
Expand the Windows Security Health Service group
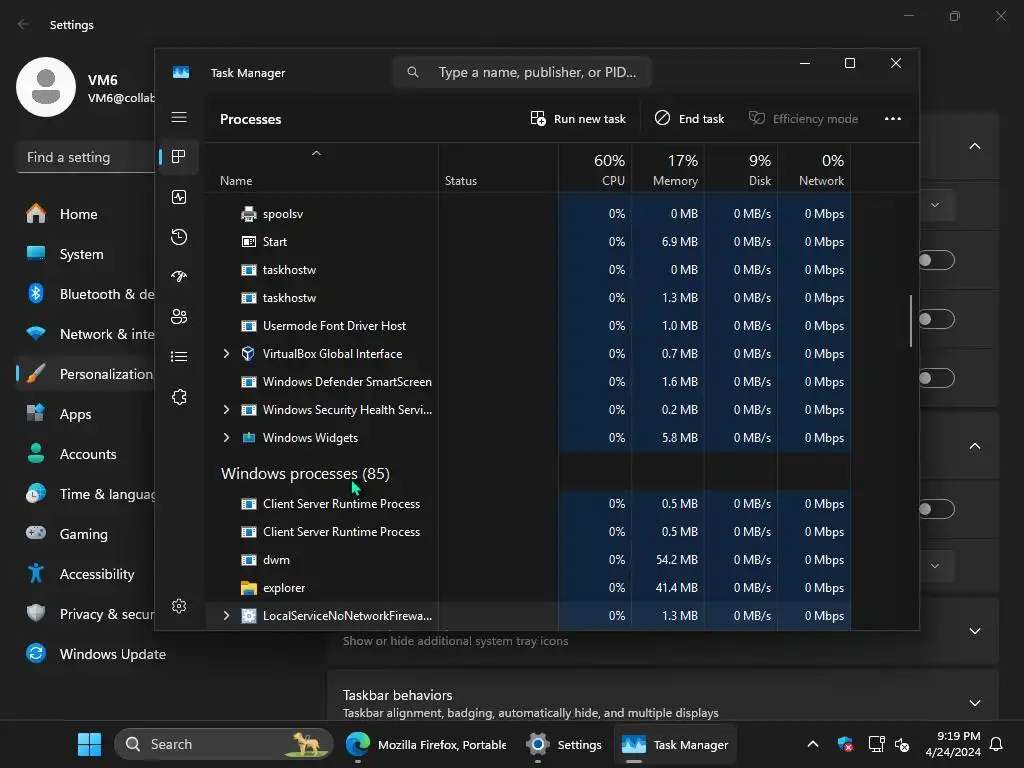[226, 409]
